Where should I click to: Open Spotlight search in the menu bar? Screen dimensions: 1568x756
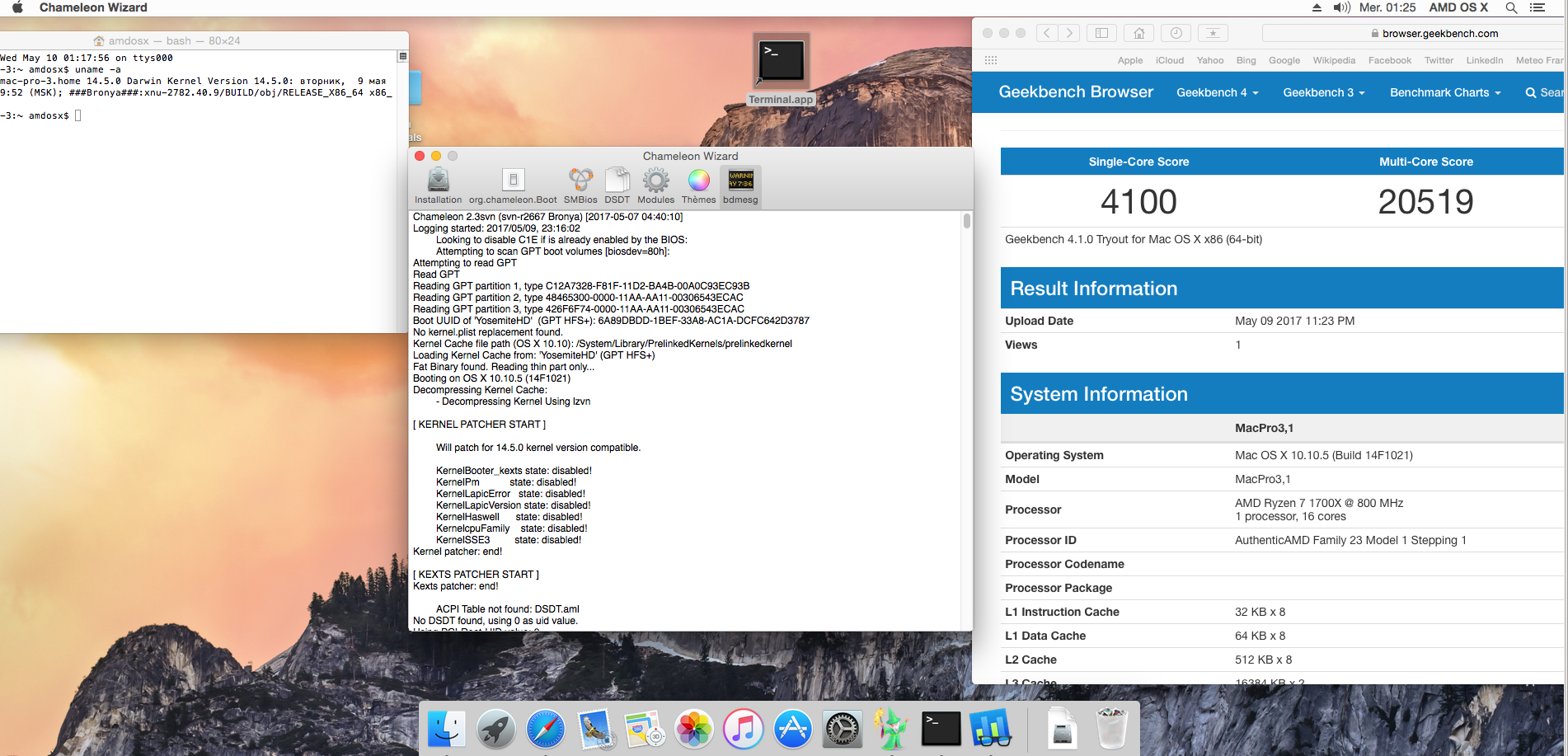[1511, 7]
